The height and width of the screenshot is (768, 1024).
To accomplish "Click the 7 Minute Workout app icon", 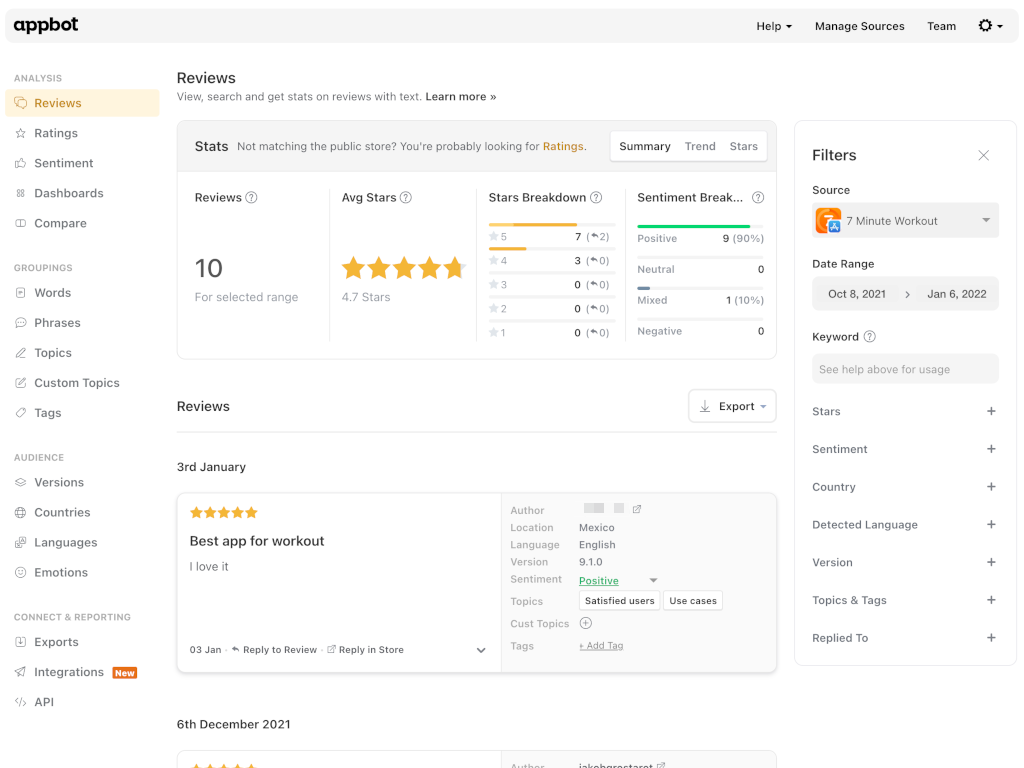I will pyautogui.click(x=828, y=221).
